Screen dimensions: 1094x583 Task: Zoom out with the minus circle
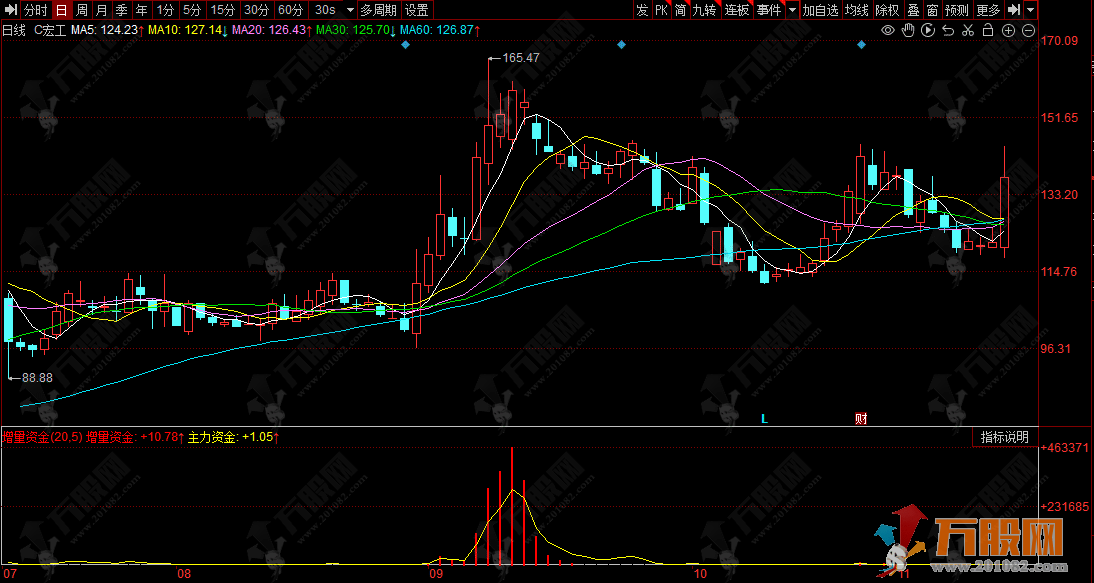click(1028, 31)
